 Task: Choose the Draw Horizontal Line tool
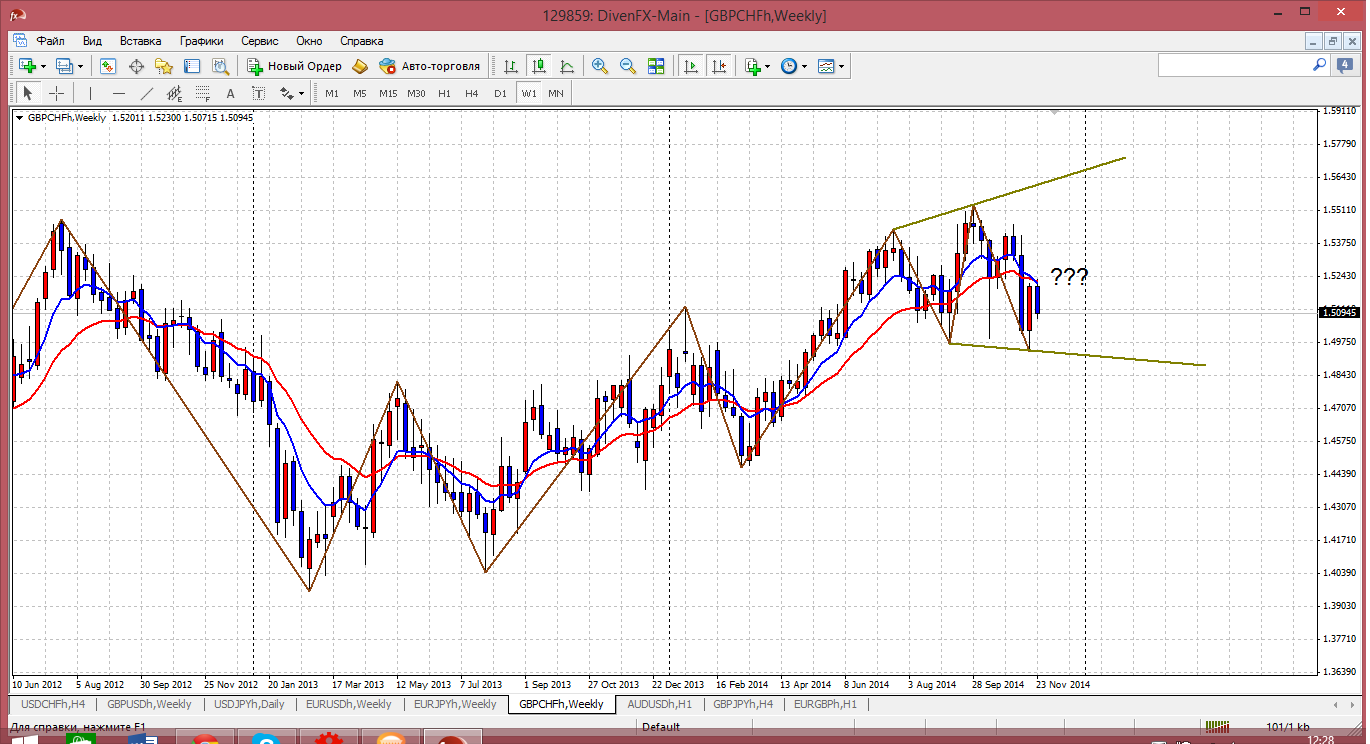click(119, 93)
